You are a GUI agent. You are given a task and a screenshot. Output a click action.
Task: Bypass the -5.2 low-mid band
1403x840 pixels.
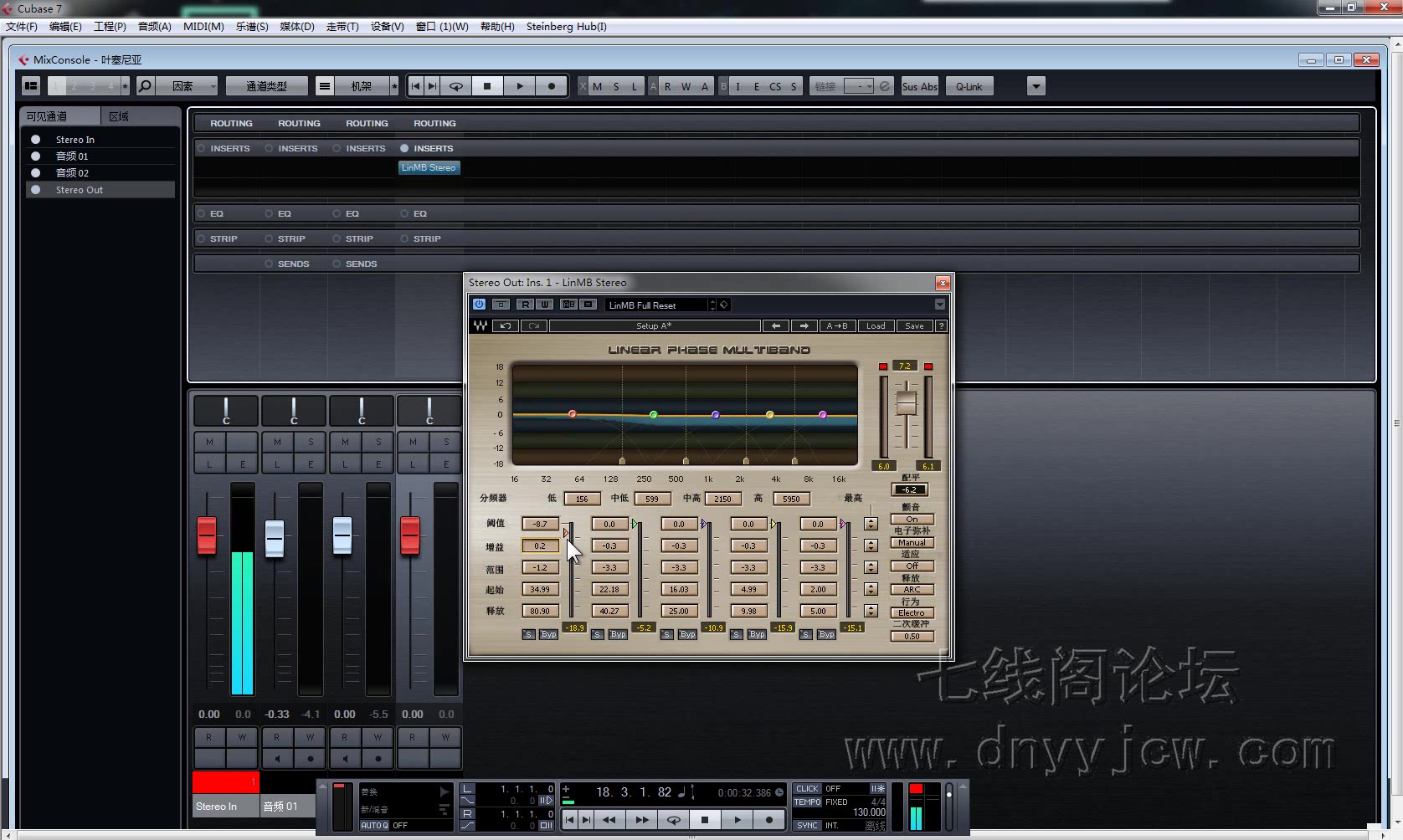click(x=618, y=634)
